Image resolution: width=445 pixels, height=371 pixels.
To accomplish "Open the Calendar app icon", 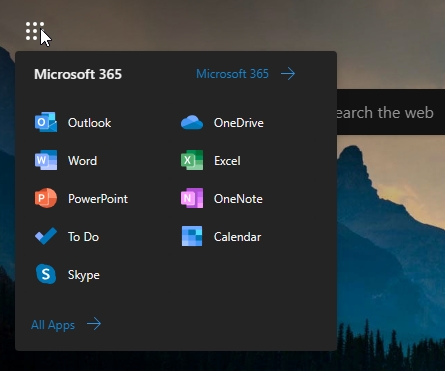I will tap(192, 236).
